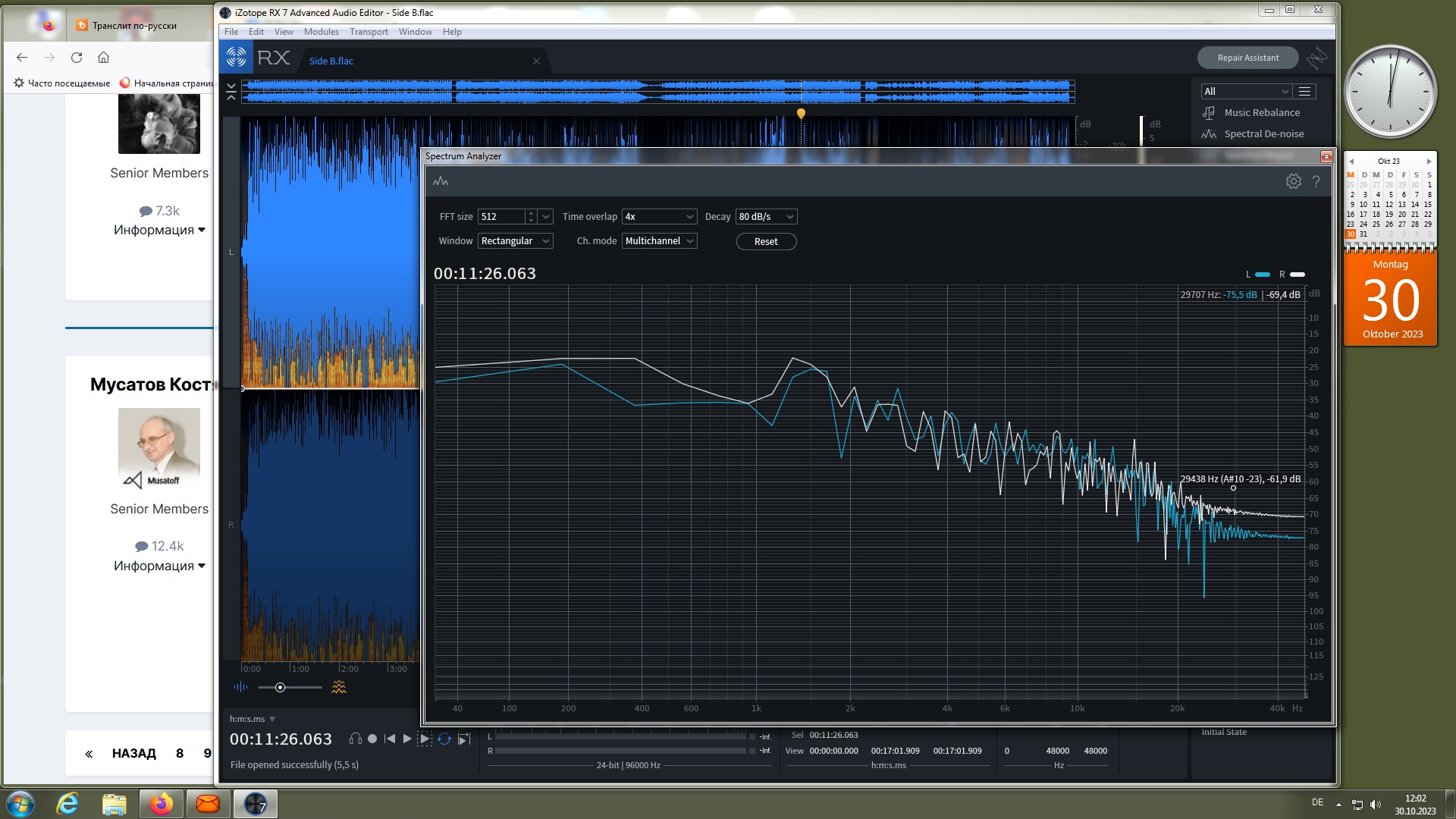Screen dimensions: 1456x819
Task: Open the Decay 80 dB/s dropdown
Action: [765, 217]
